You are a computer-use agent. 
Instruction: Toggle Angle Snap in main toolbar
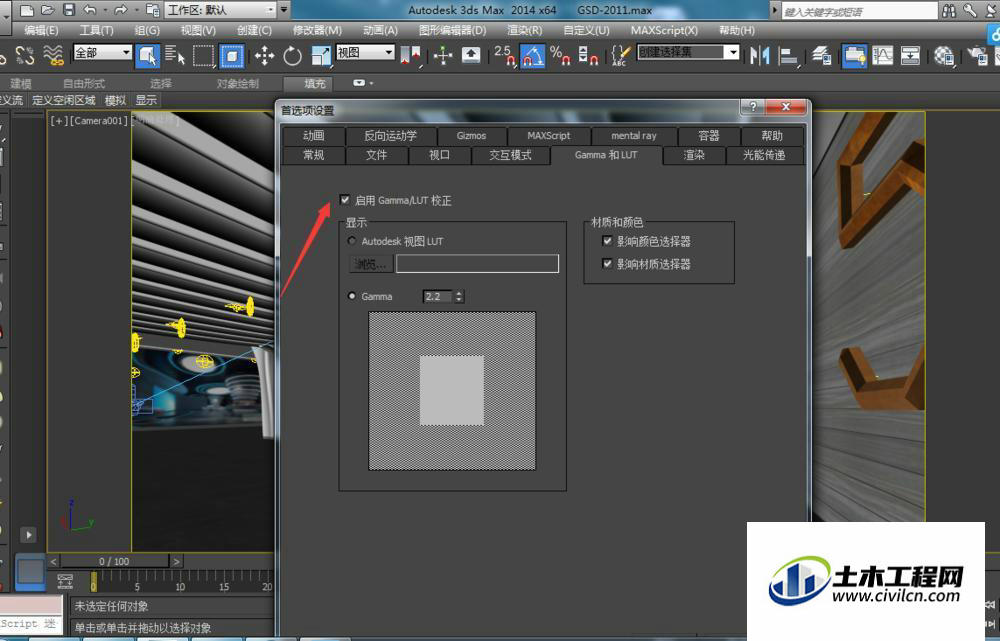pos(533,56)
